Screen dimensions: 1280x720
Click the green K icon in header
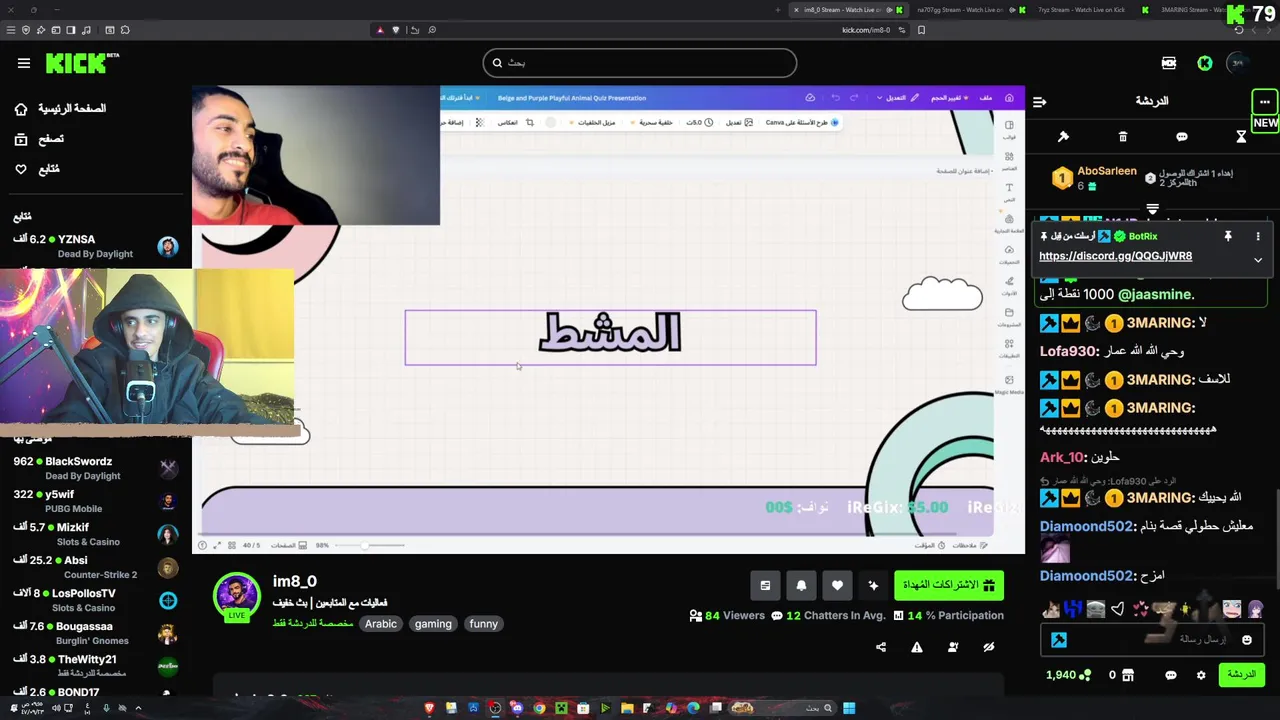(1205, 63)
